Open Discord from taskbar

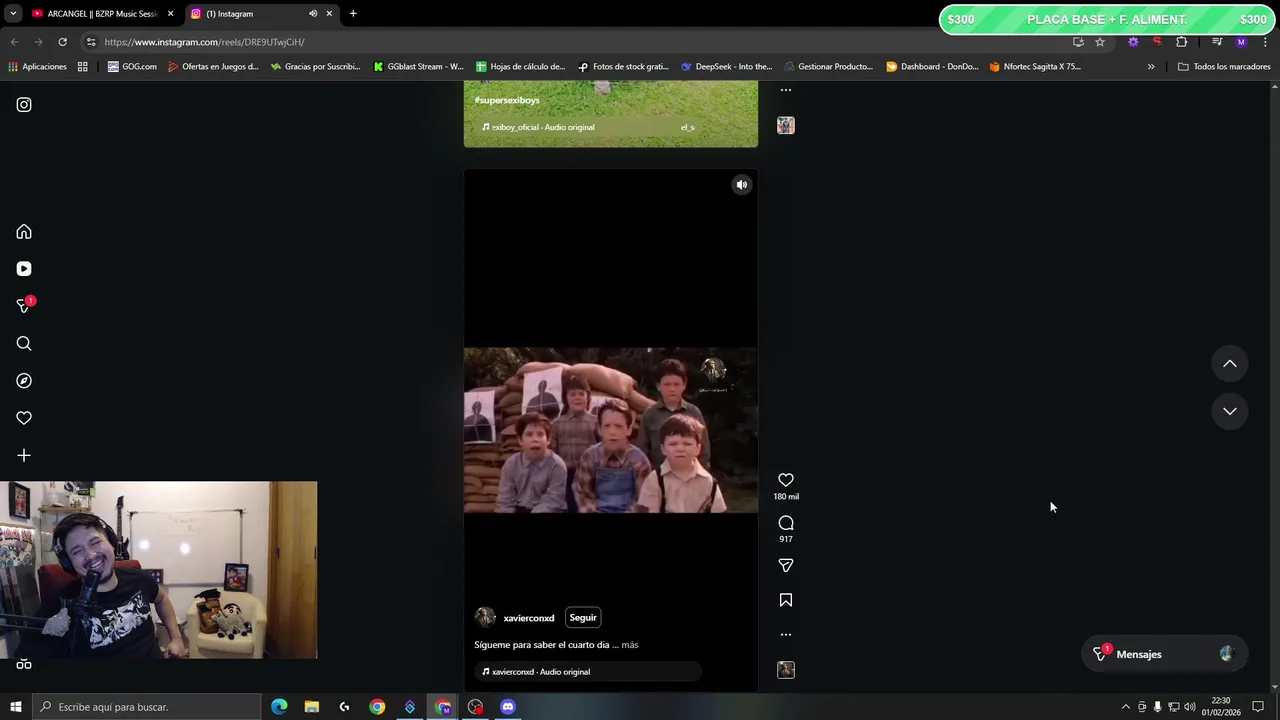tap(508, 707)
